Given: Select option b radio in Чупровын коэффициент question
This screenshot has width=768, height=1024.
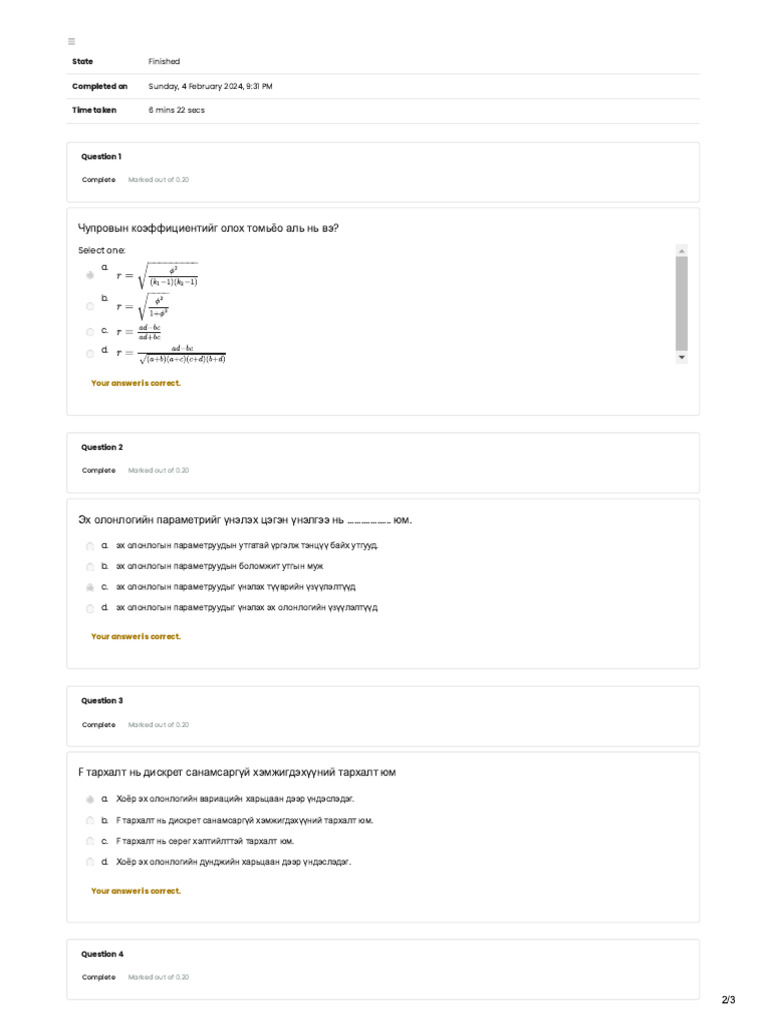Looking at the screenshot, I should click(x=90, y=306).
